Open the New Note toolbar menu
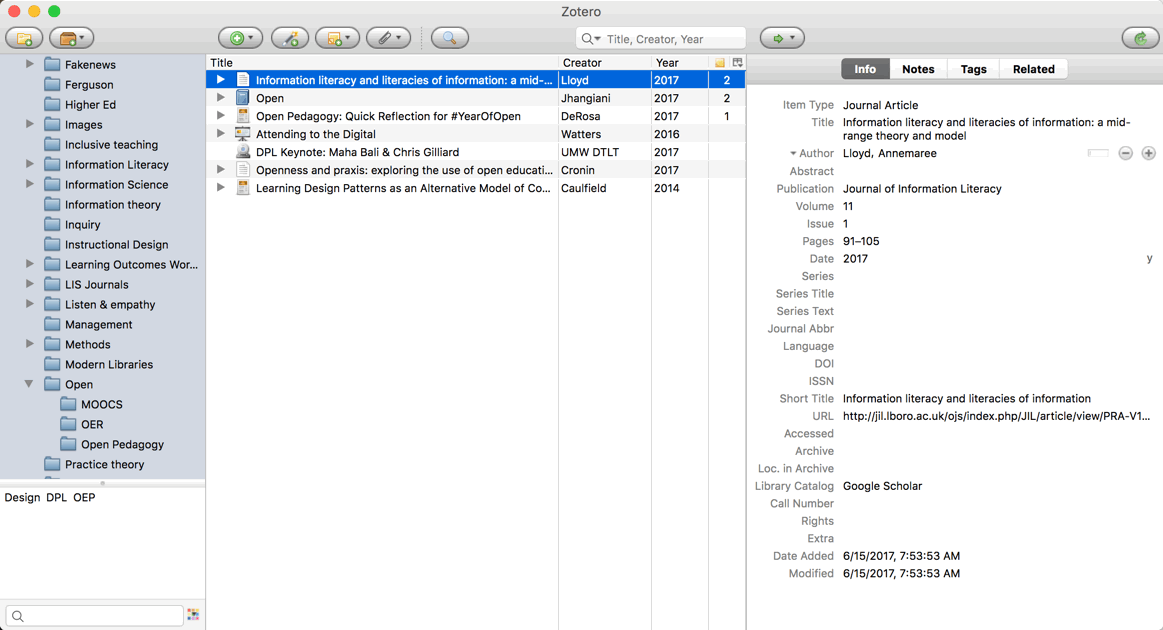 coord(337,38)
